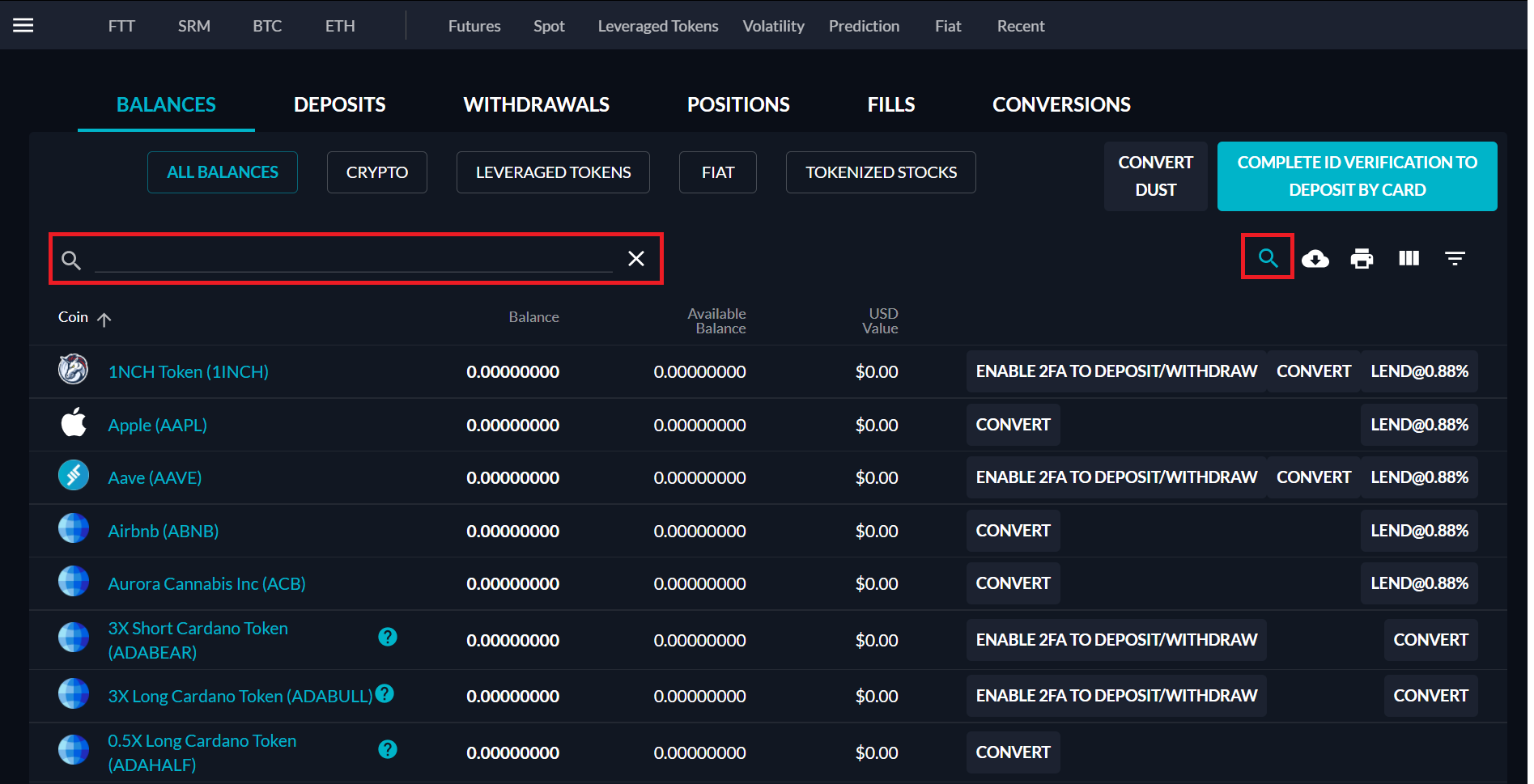The width and height of the screenshot is (1534, 784).
Task: Open the view columns selector
Action: click(x=1409, y=258)
